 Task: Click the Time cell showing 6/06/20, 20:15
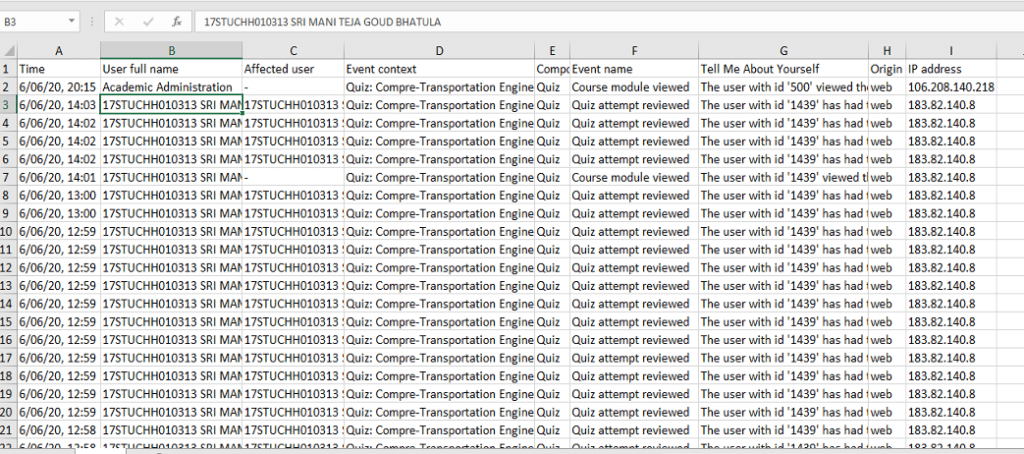58,87
